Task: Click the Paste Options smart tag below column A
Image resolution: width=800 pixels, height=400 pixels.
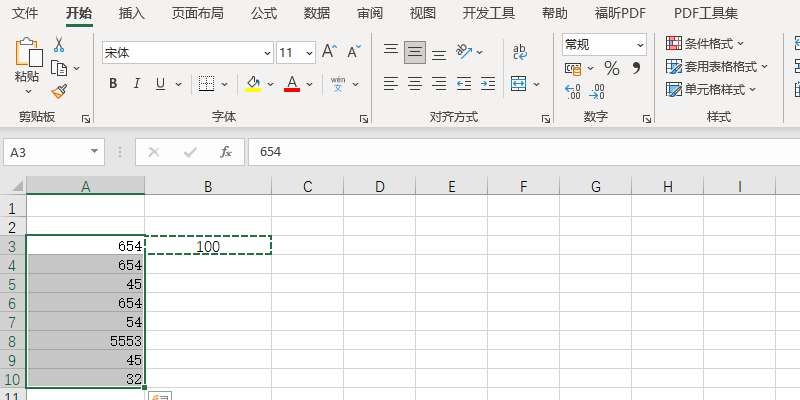Action: [x=160, y=395]
